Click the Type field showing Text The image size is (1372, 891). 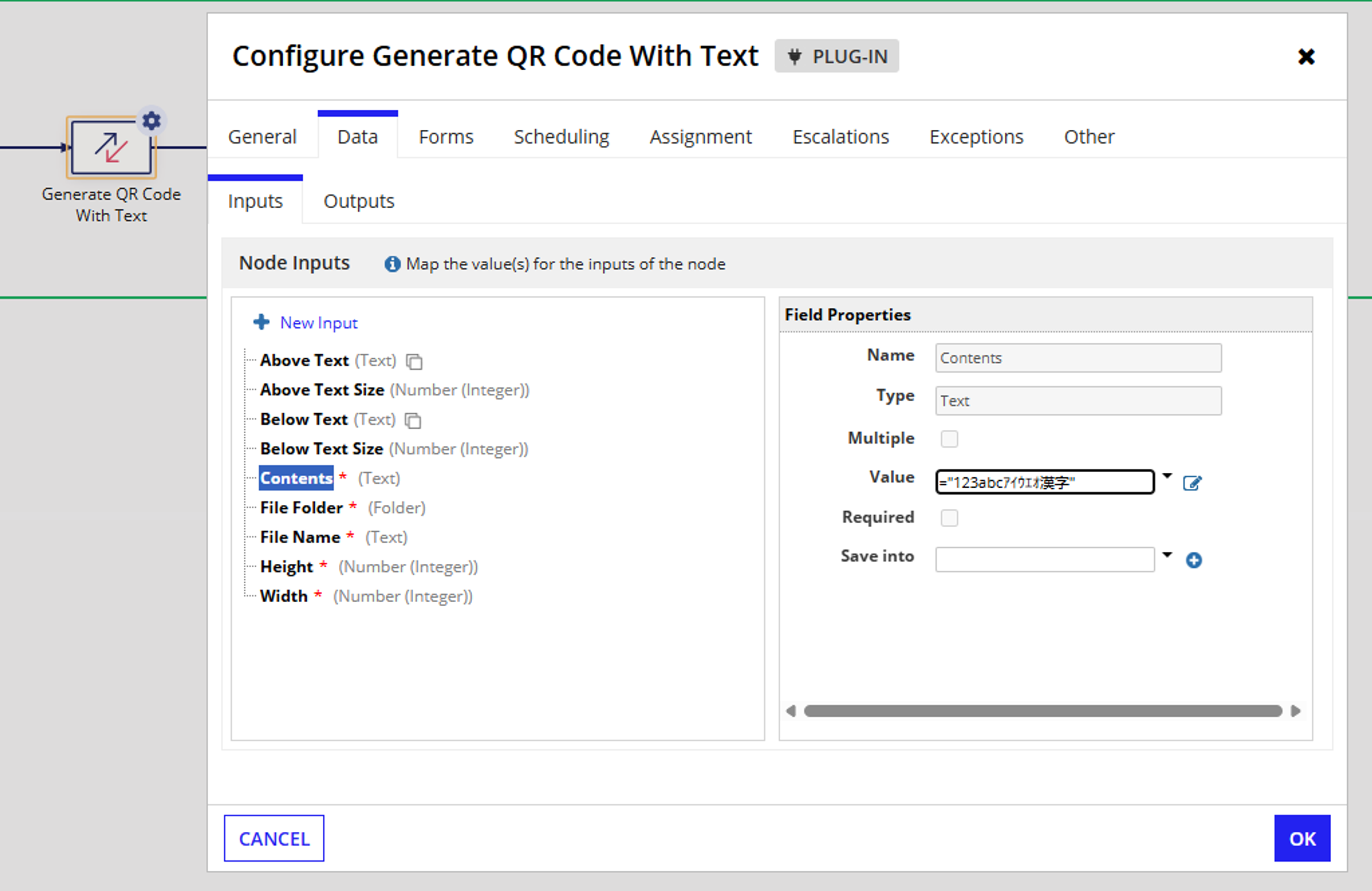click(1078, 400)
